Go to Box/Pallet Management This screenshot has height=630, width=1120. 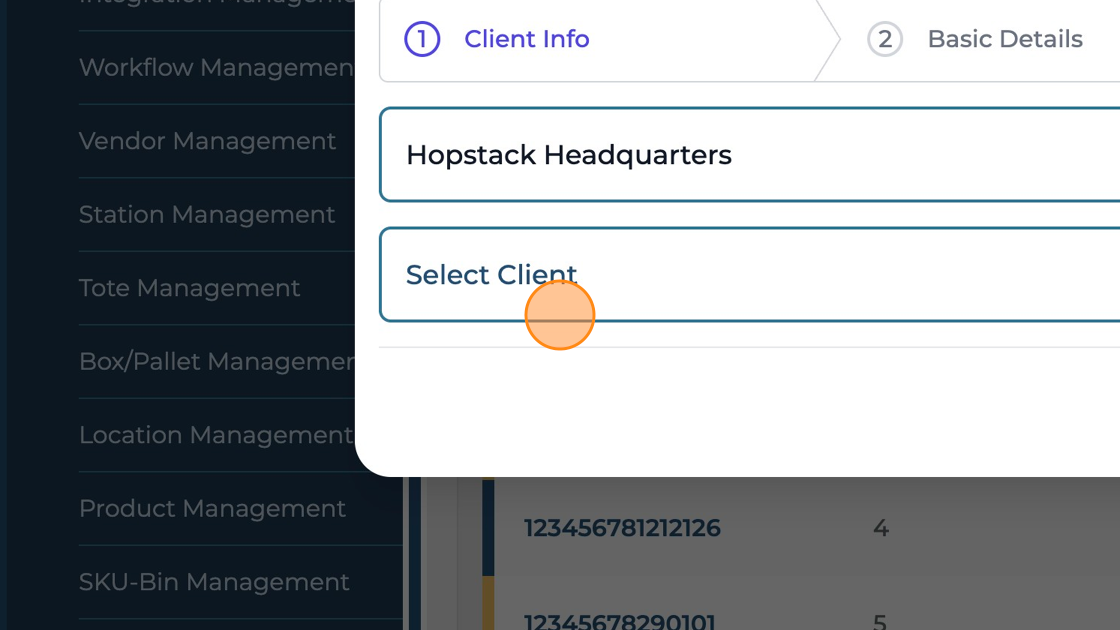[216, 361]
